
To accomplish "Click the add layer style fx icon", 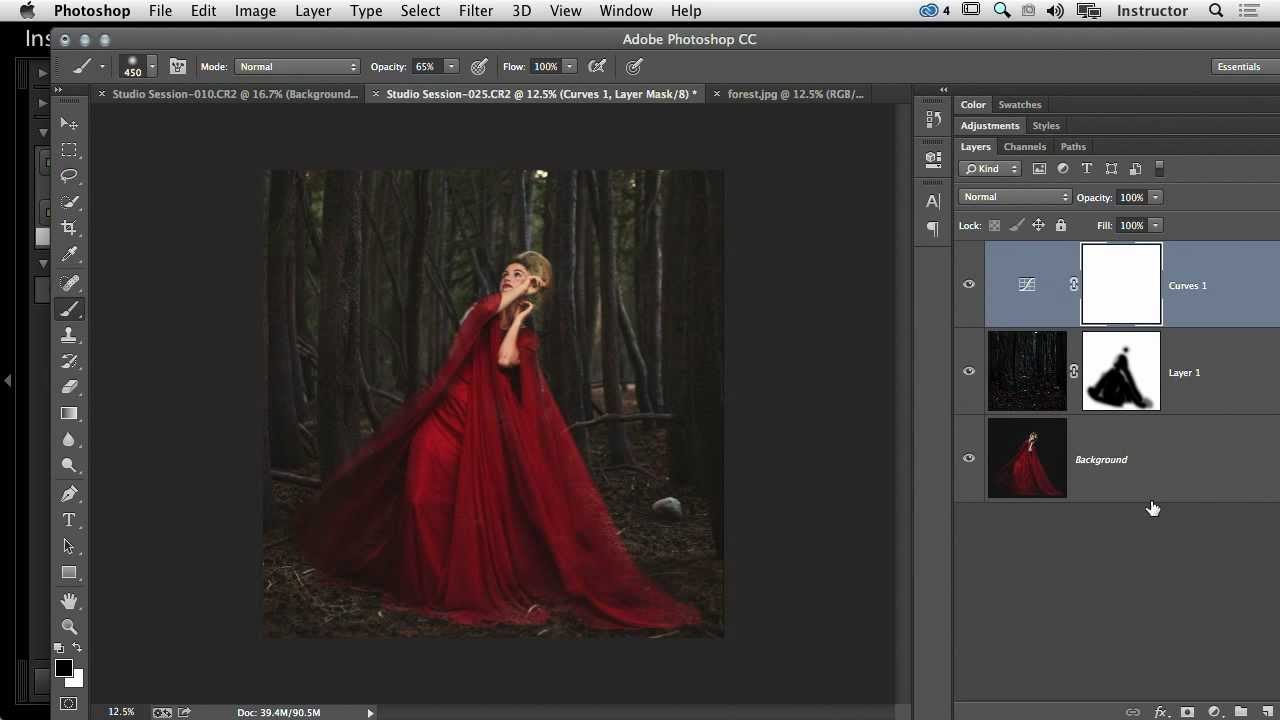I will click(1161, 712).
